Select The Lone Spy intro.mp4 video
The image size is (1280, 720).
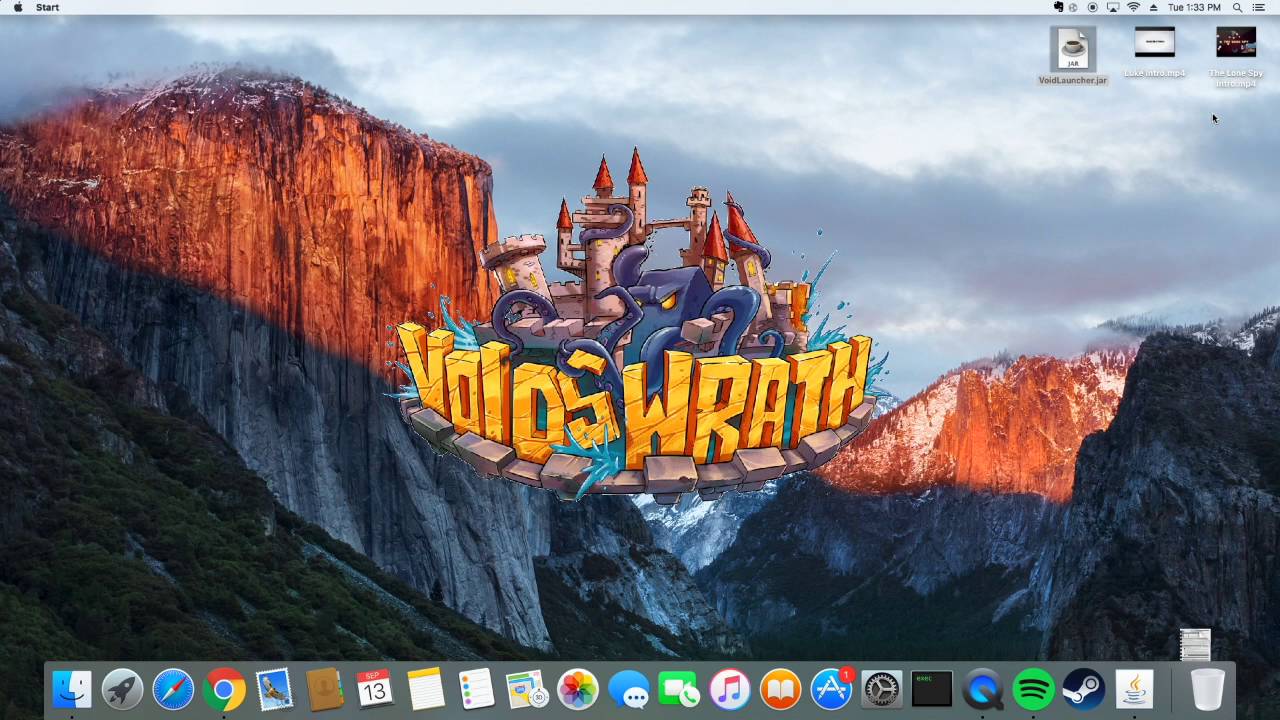[x=1236, y=57]
